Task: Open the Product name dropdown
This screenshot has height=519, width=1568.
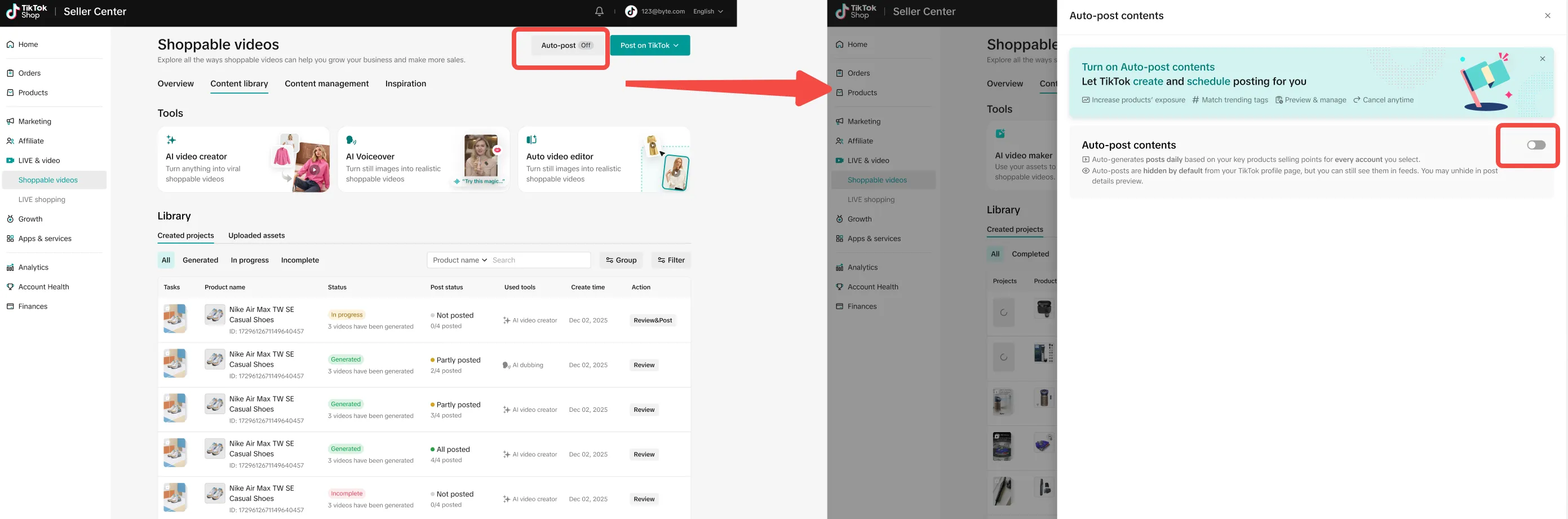Action: (x=458, y=260)
